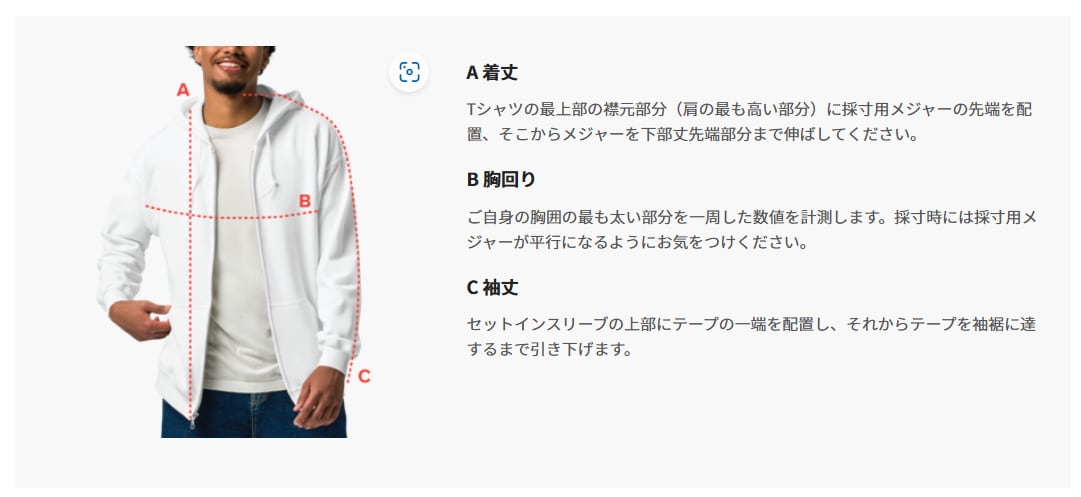Image resolution: width=1081 pixels, height=497 pixels.
Task: Click the model's face in photo
Action: click(x=232, y=69)
